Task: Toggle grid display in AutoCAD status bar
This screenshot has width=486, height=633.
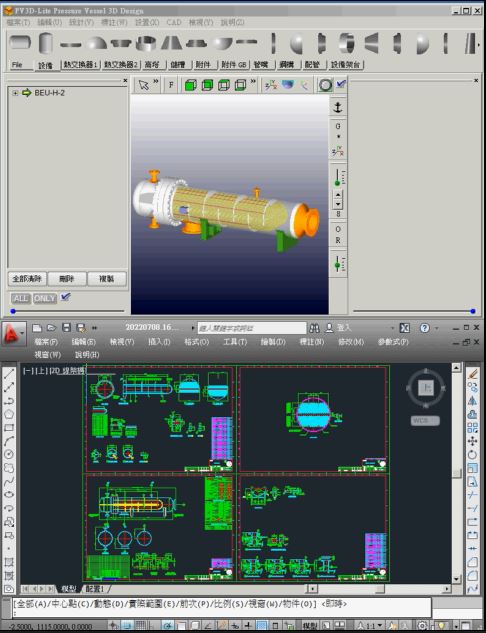Action: 139,626
